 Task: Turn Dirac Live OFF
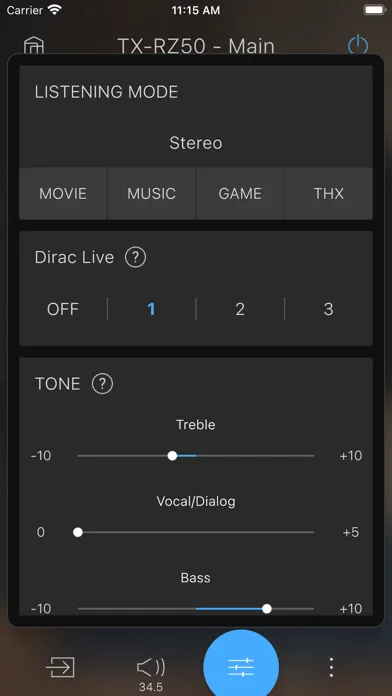point(63,309)
